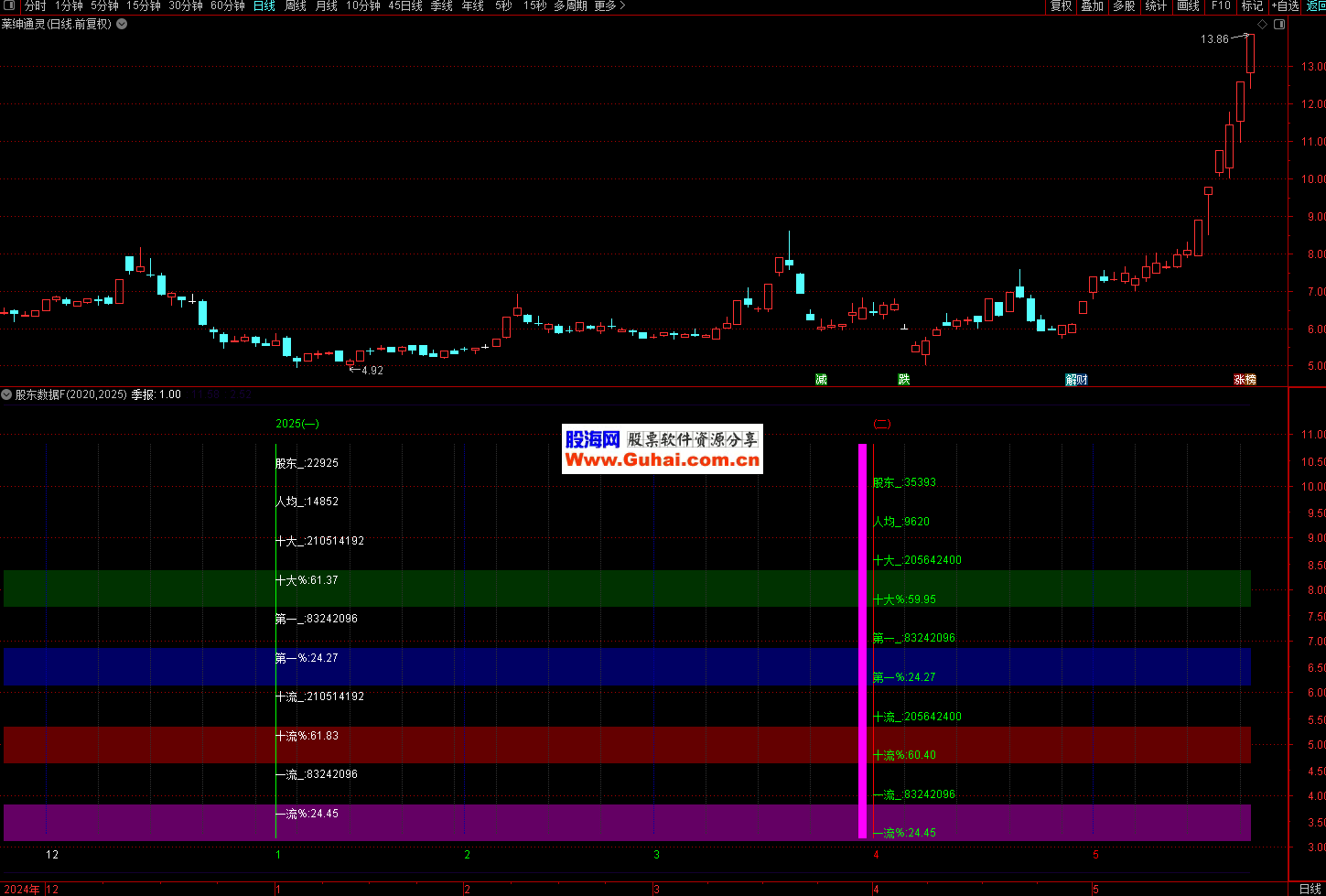Screen dimensions: 1326x896
Task: Switch to the 60分钟 period tab
Action: (x=228, y=5)
